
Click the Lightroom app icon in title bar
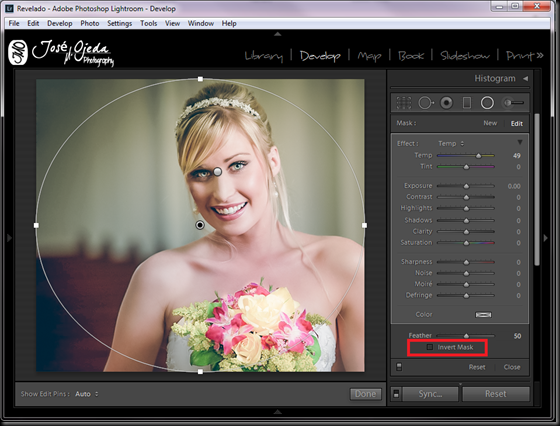[10, 9]
